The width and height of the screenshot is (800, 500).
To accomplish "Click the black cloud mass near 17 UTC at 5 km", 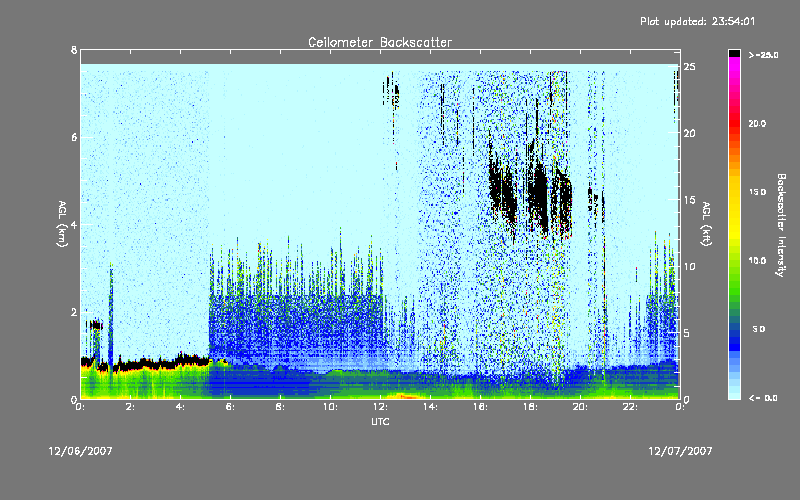I will click(x=503, y=191).
